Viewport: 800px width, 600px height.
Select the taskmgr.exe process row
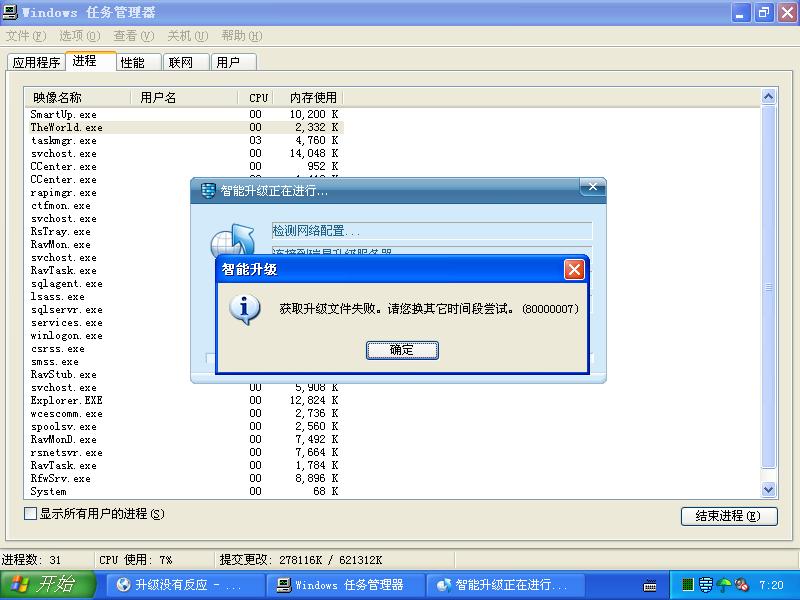coord(184,140)
